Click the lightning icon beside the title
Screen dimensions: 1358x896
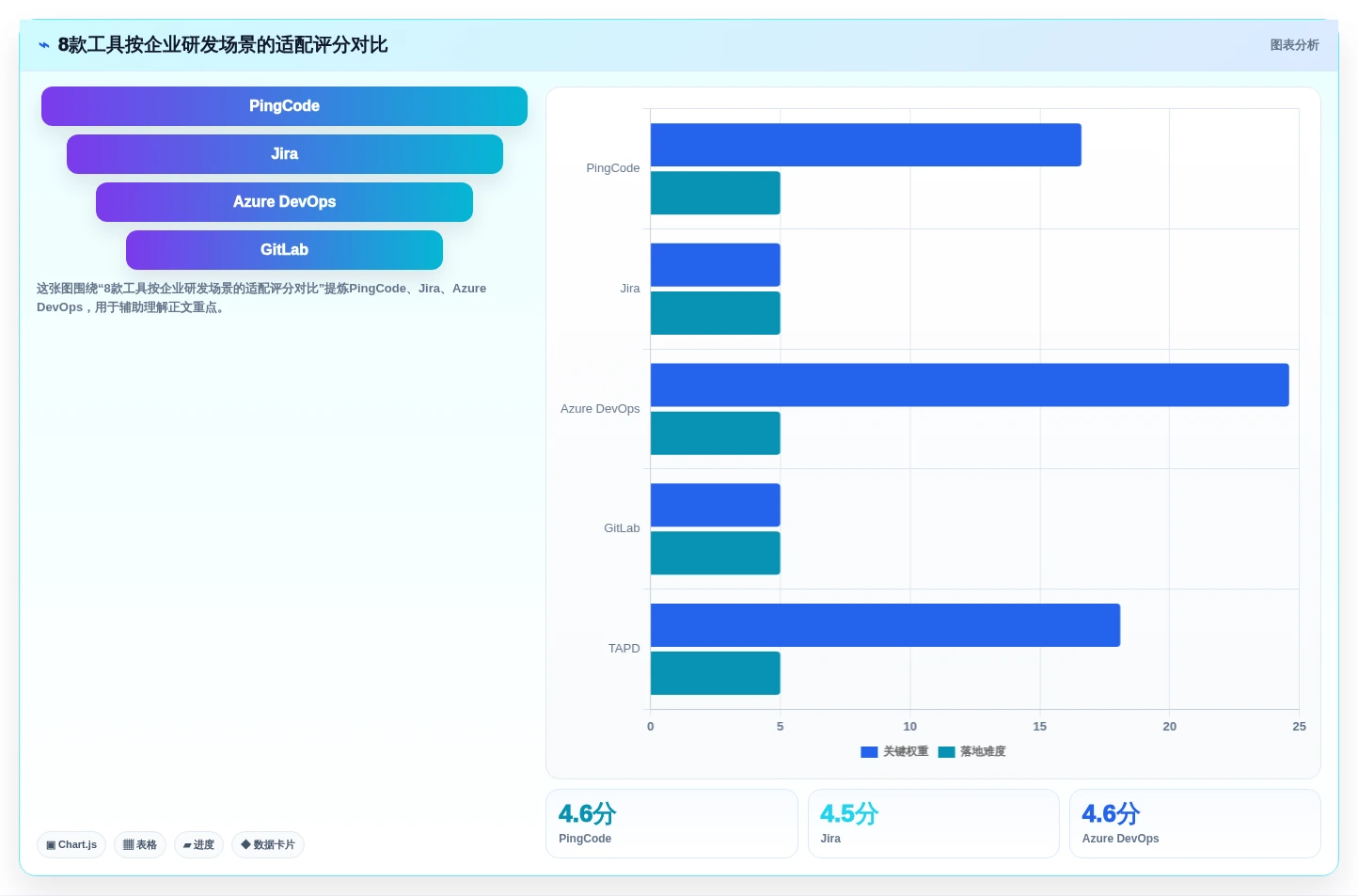44,45
